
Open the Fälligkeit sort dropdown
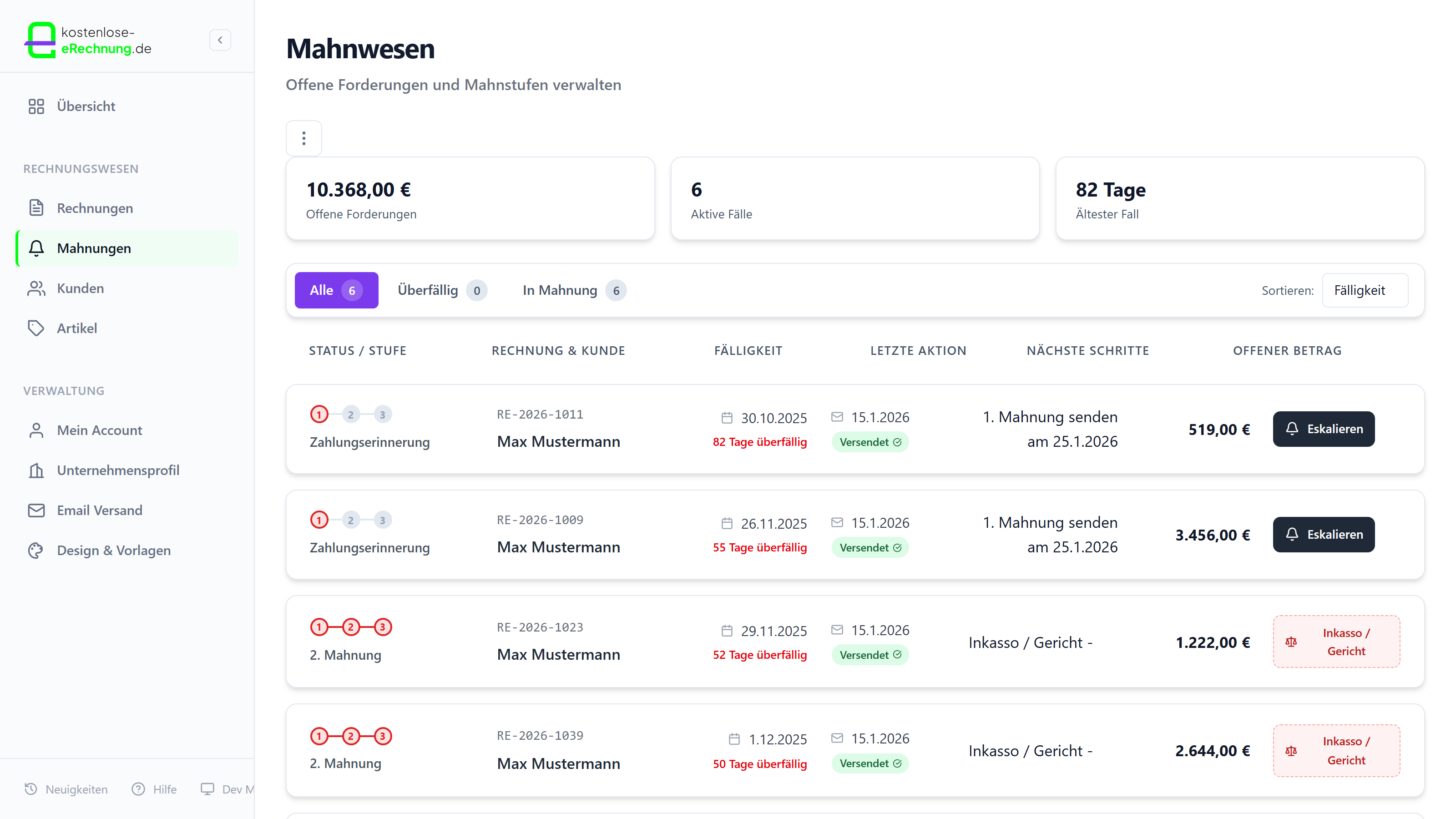pyautogui.click(x=1365, y=290)
